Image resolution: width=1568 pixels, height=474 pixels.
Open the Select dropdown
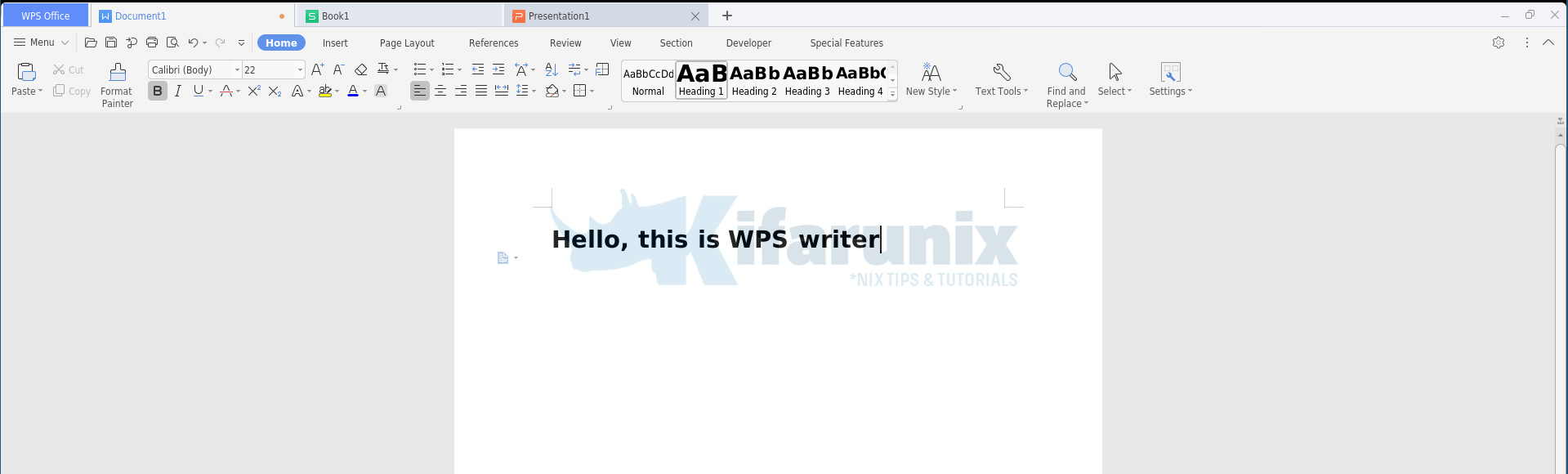pyautogui.click(x=1115, y=80)
